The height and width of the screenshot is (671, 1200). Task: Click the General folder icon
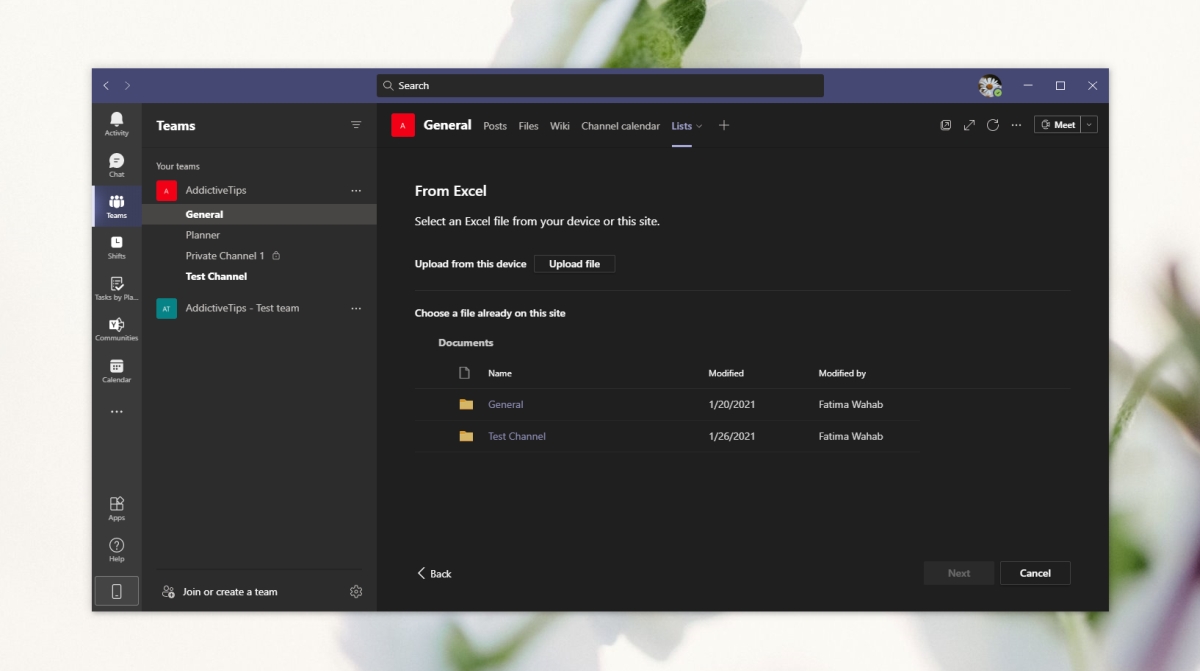point(466,405)
